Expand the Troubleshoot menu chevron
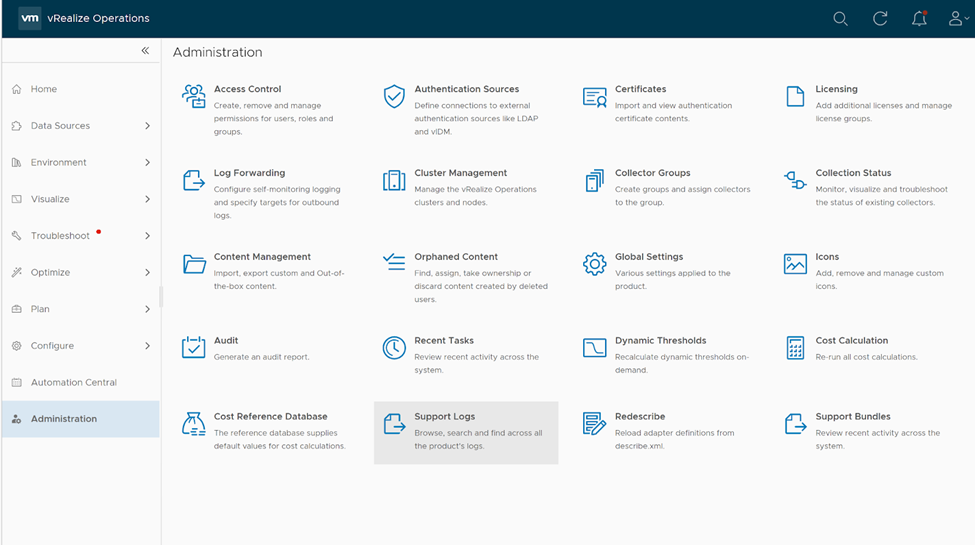This screenshot has height=545, width=975. coord(147,236)
